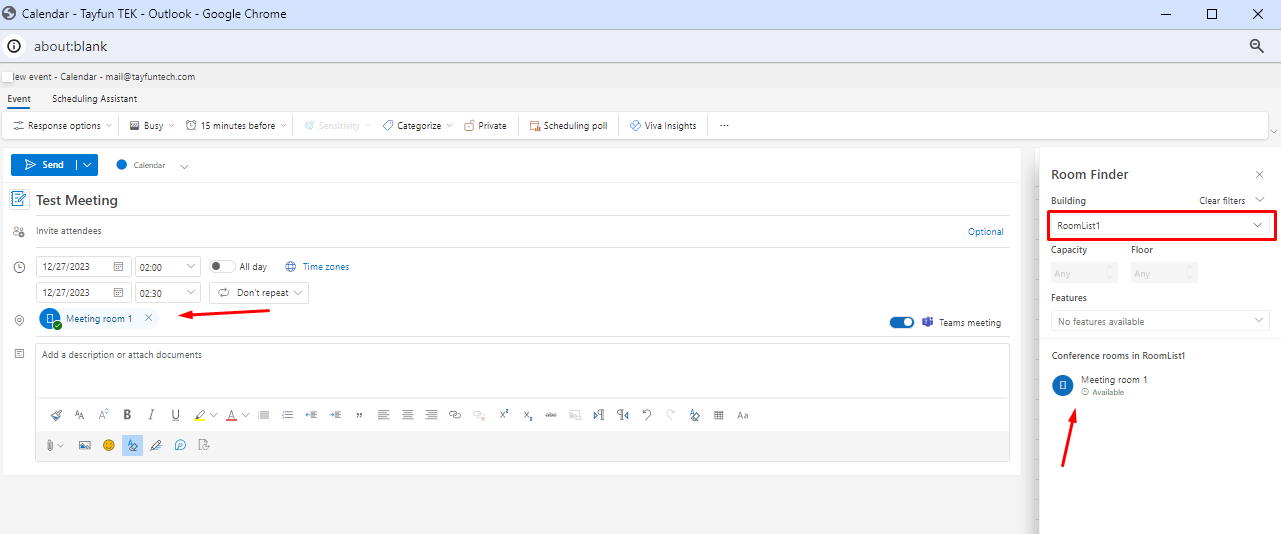Image resolution: width=1281 pixels, height=534 pixels.
Task: Toggle the All day switch
Action: (222, 267)
